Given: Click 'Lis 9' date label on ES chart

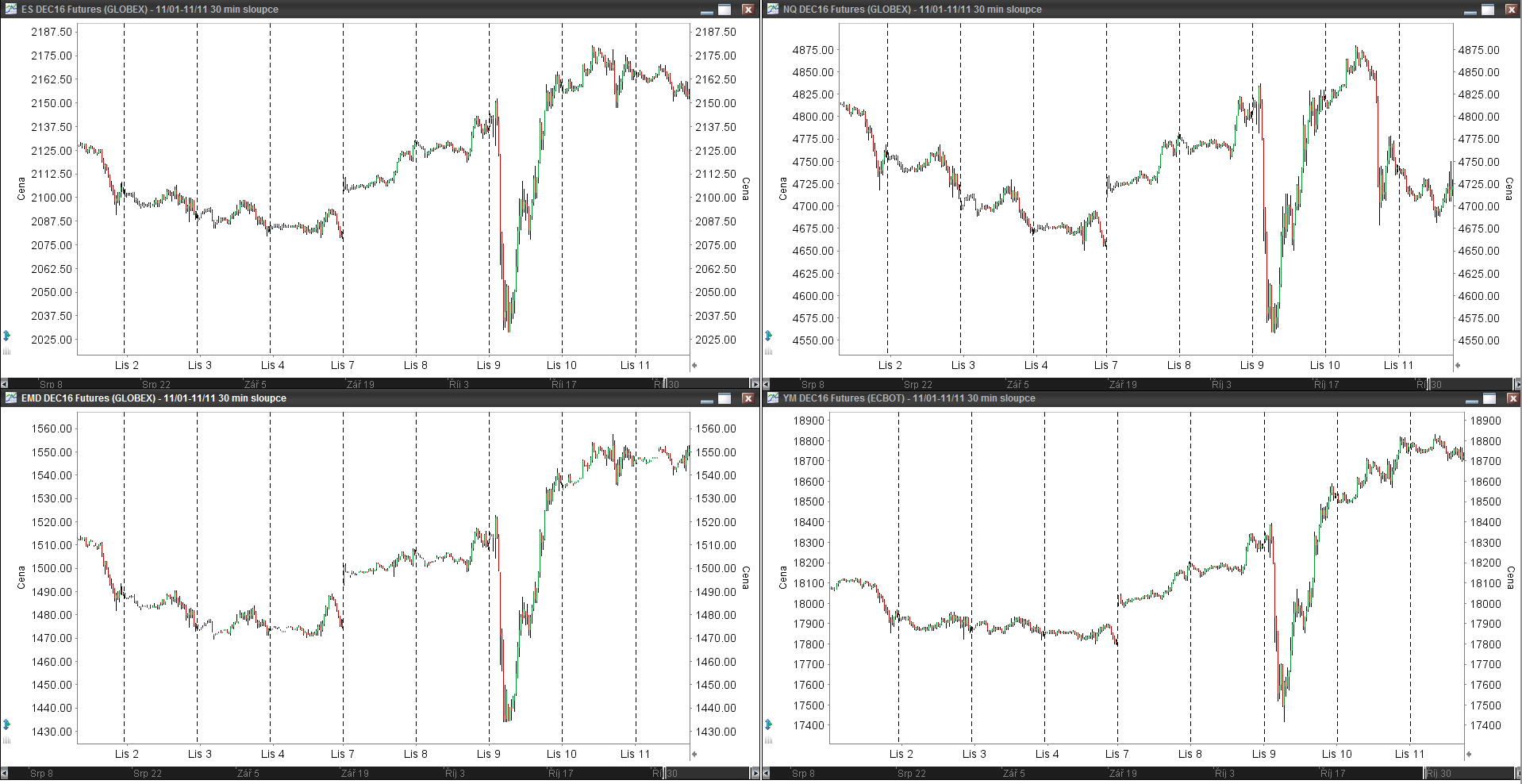Looking at the screenshot, I should pos(488,365).
